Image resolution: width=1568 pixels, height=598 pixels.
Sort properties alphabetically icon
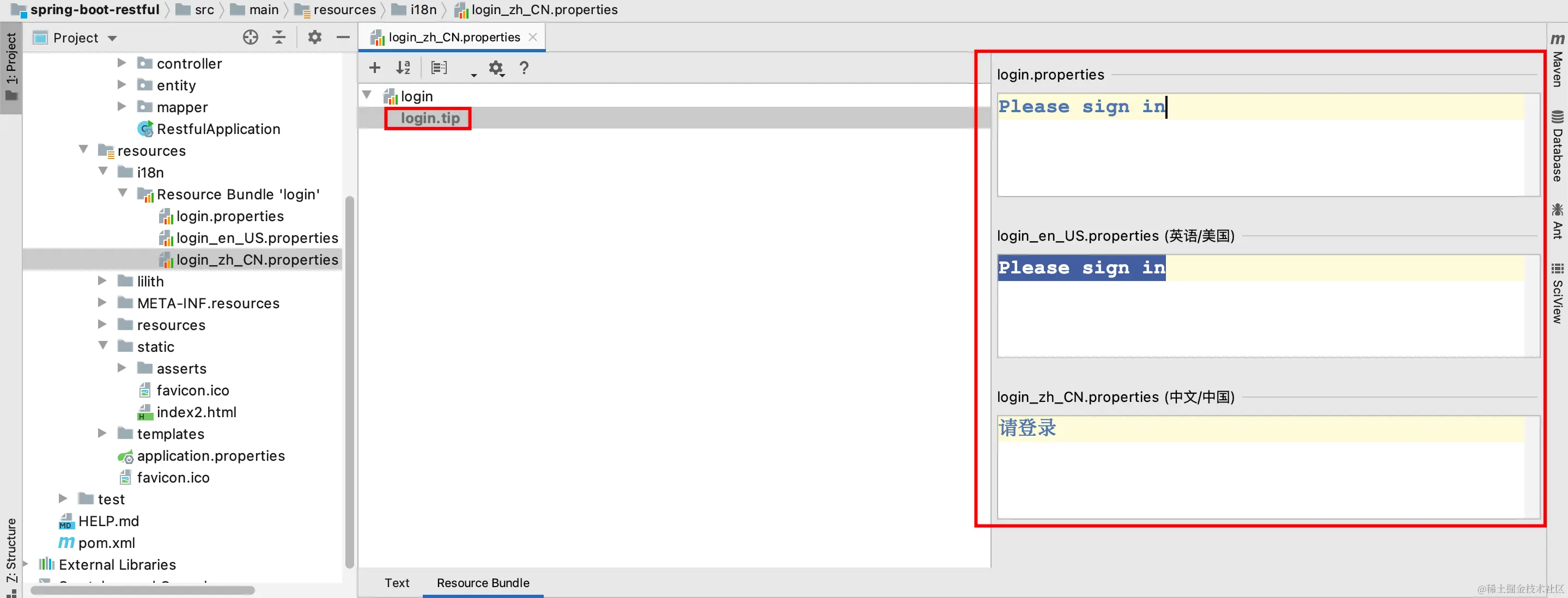tap(403, 68)
